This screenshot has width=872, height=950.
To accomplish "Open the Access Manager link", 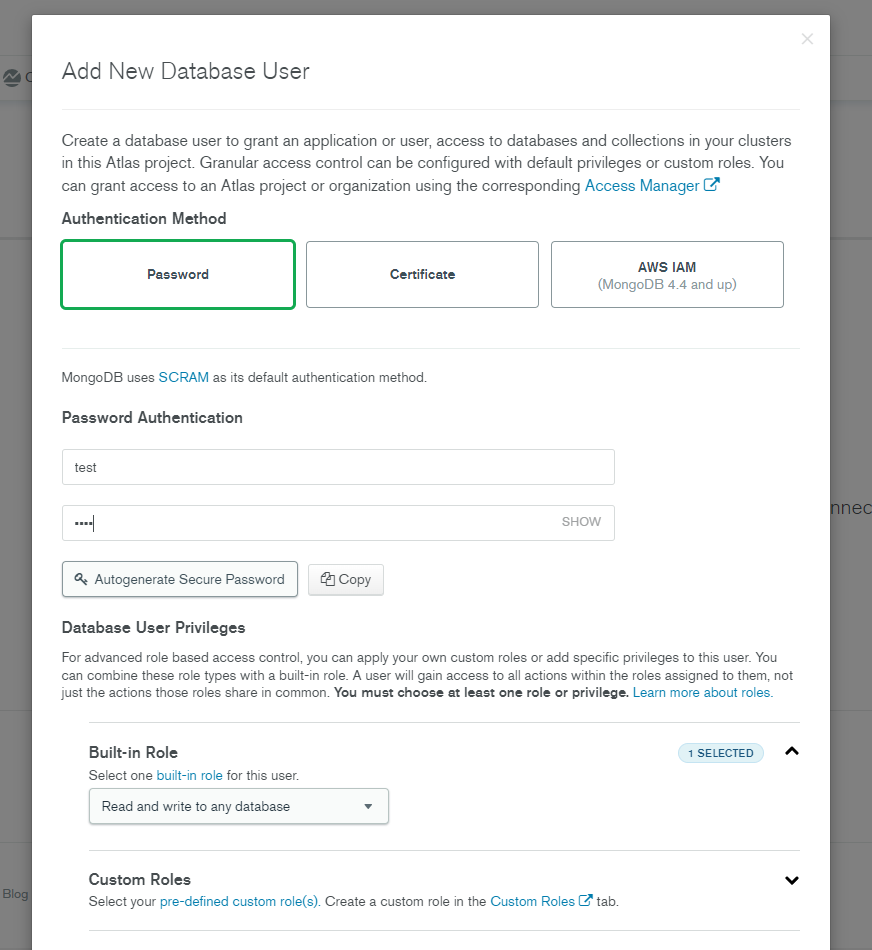I will click(x=642, y=186).
